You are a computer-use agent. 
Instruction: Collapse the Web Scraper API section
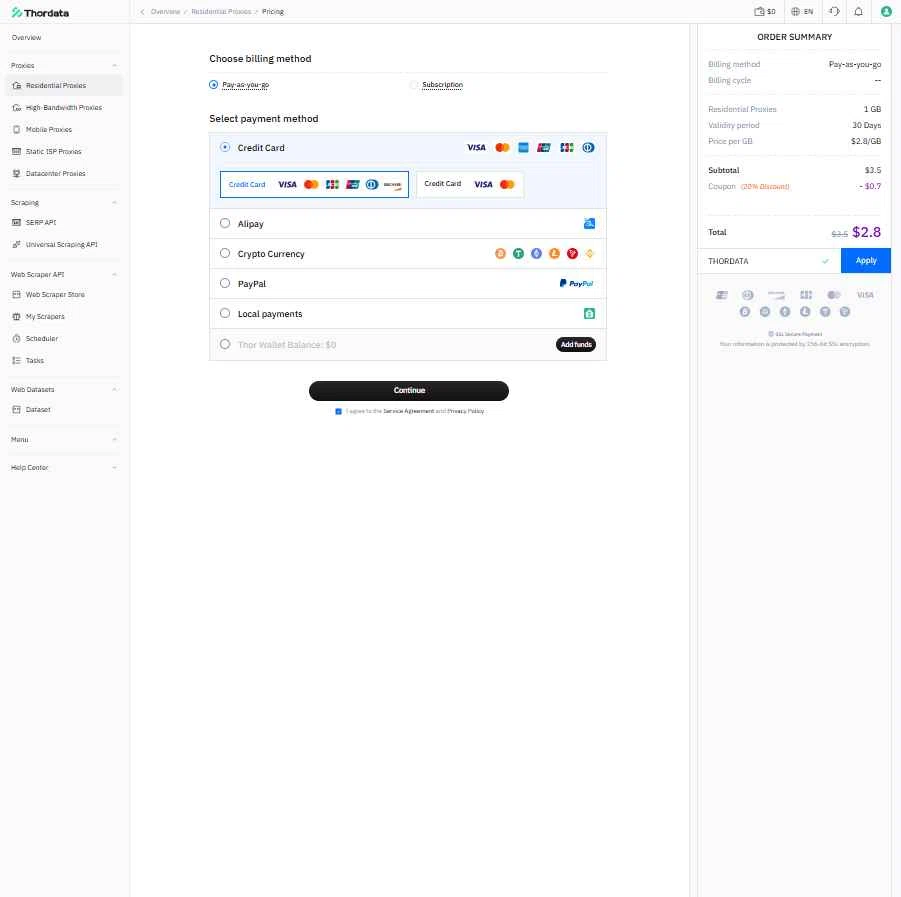click(114, 275)
